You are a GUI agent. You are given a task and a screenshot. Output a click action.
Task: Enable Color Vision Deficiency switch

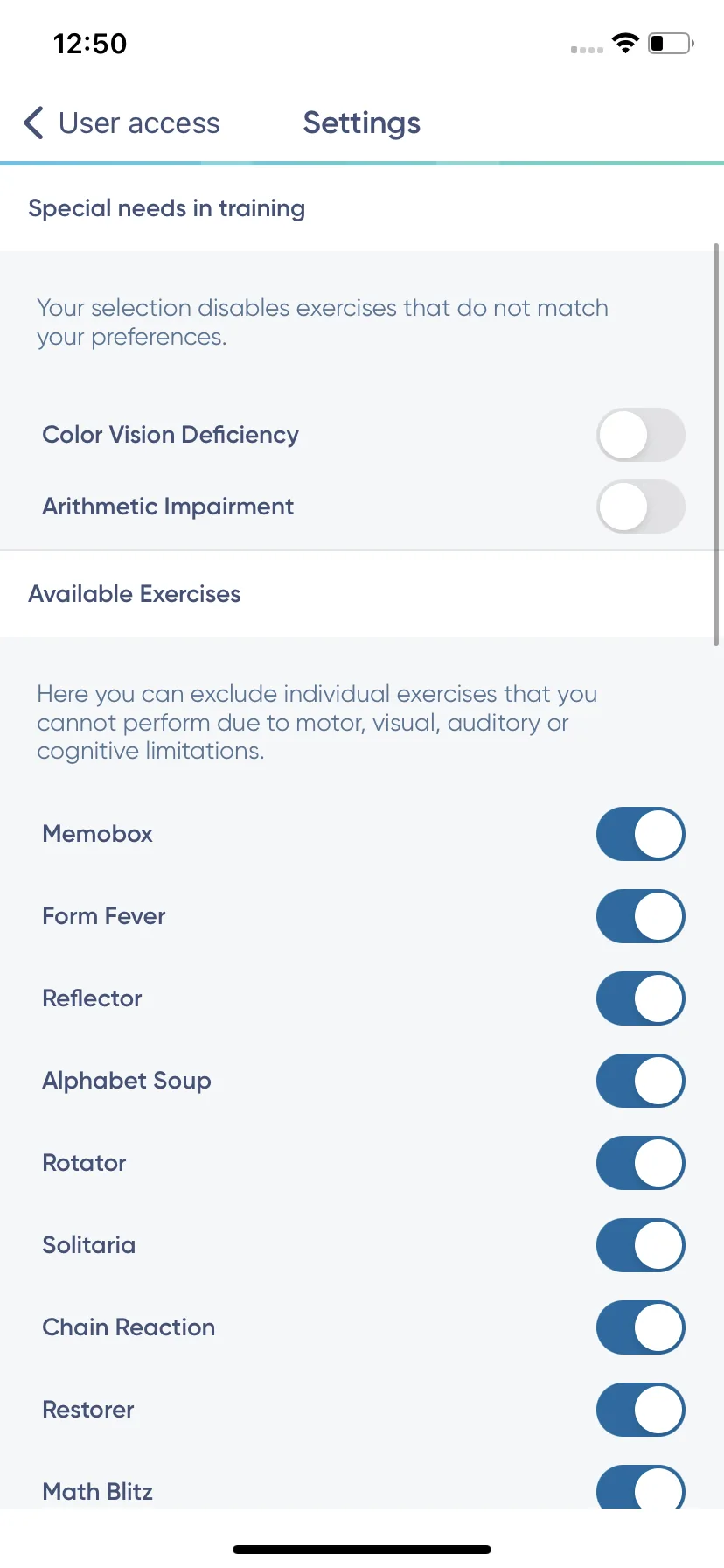pos(641,435)
